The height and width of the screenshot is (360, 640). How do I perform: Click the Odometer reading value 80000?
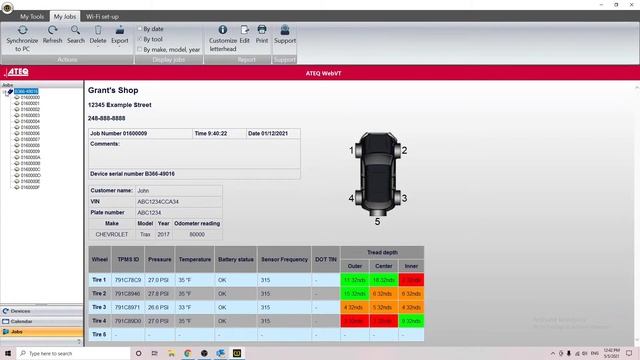point(197,235)
